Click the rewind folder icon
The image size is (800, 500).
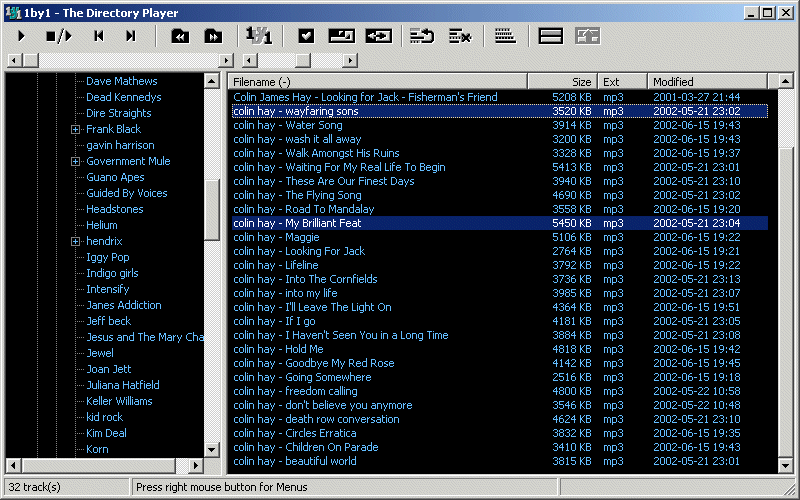[x=180, y=36]
